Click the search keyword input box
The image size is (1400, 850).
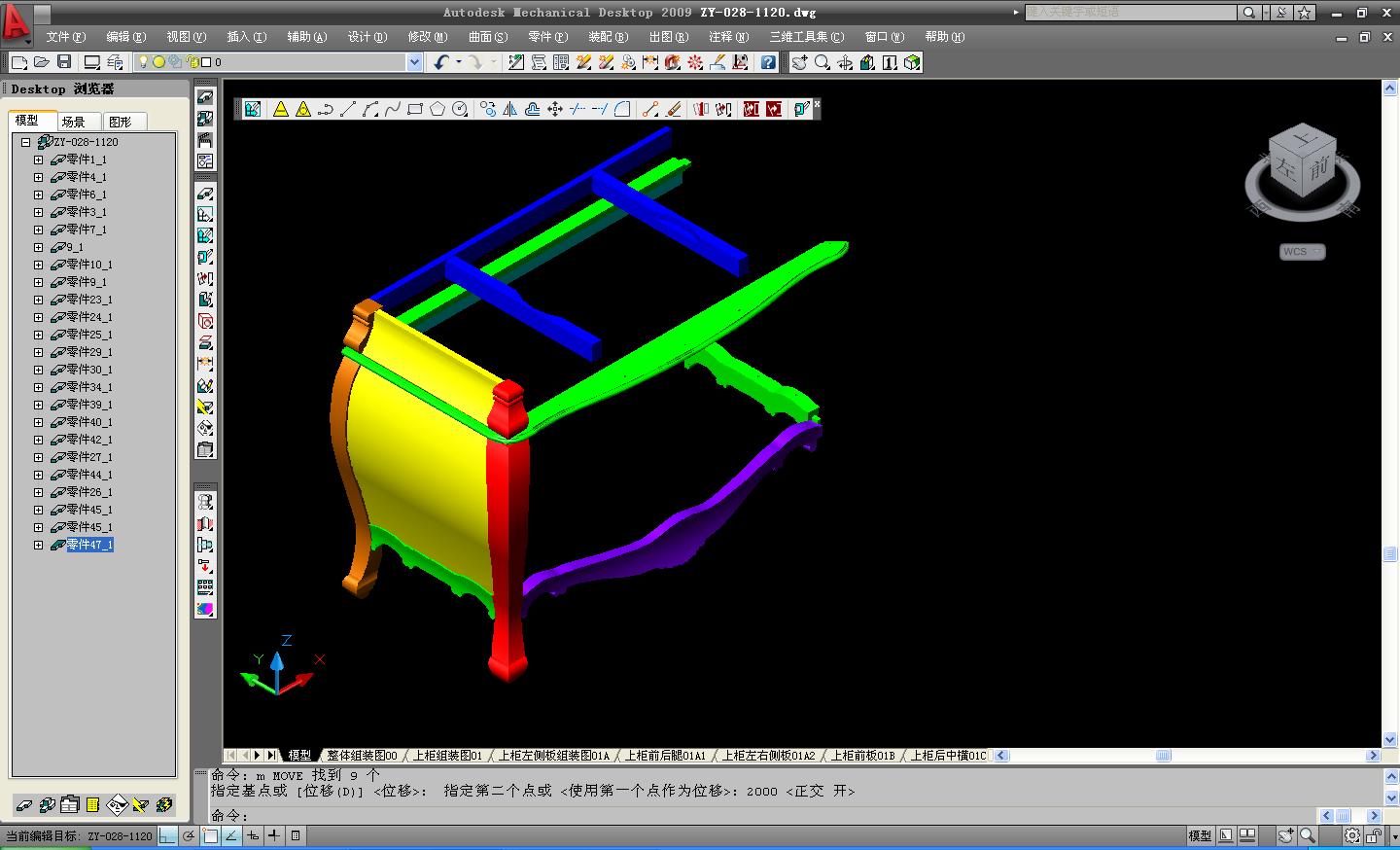pyautogui.click(x=1131, y=13)
